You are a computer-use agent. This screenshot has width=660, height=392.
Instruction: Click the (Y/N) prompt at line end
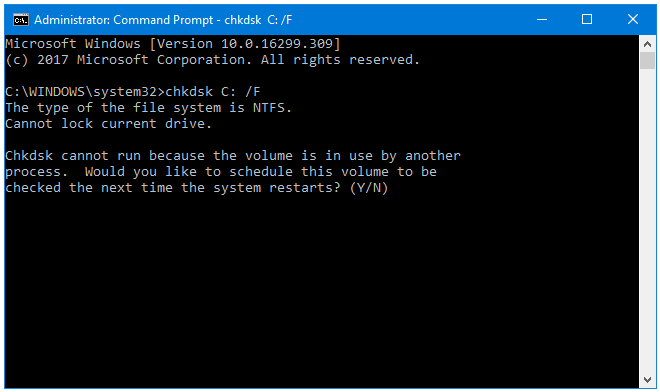click(x=369, y=188)
